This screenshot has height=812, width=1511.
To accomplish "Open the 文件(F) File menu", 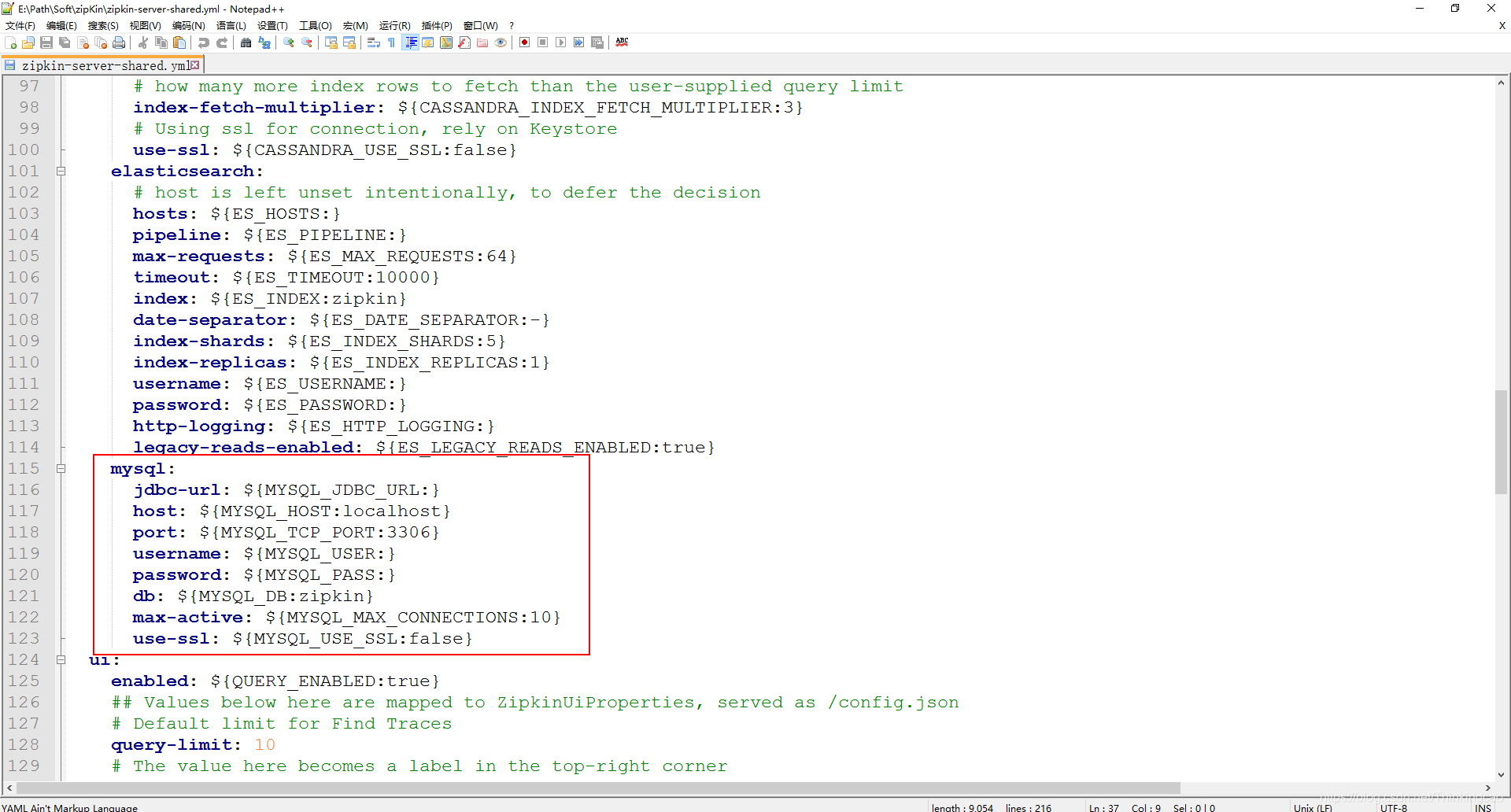I will point(20,26).
